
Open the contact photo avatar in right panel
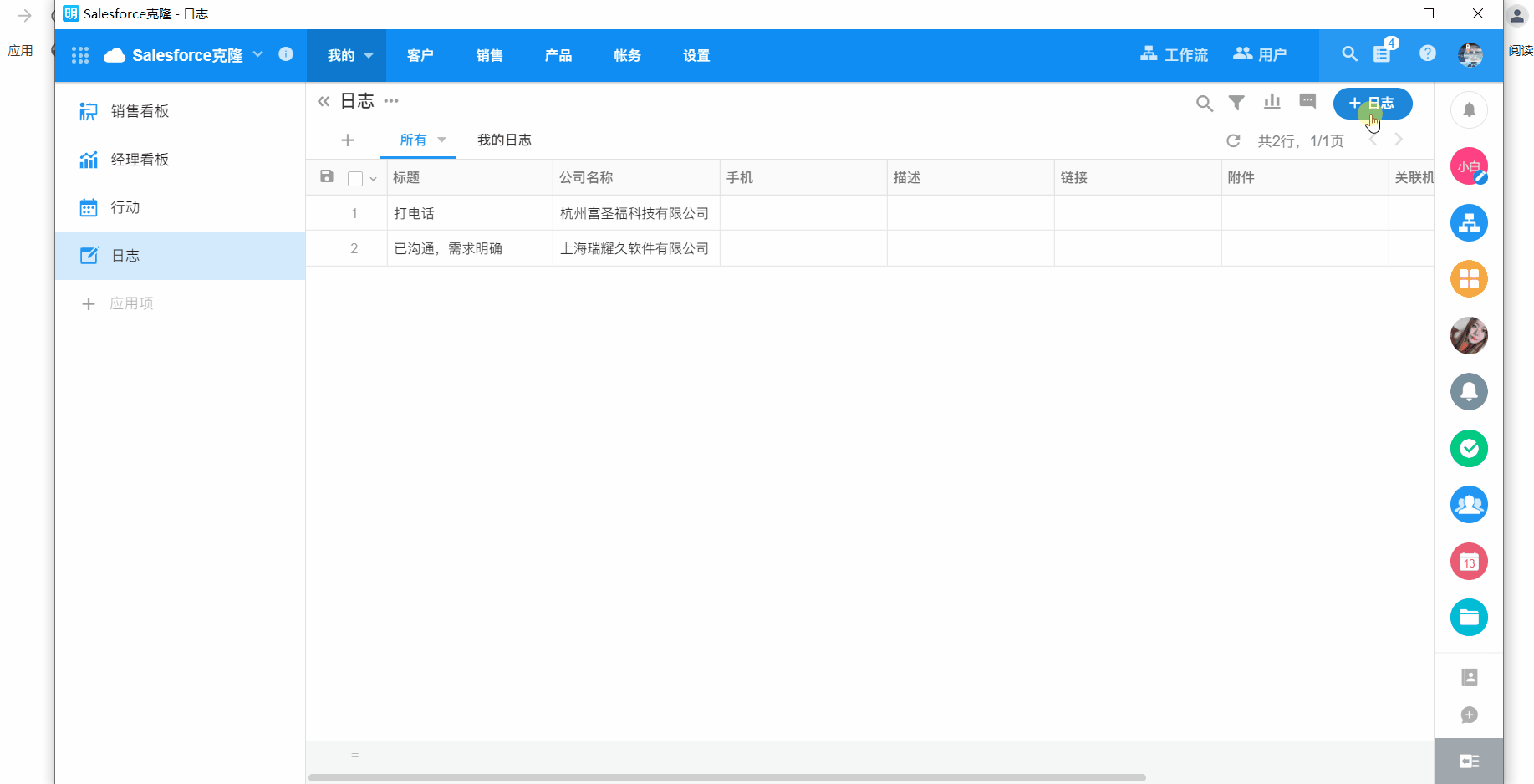[1469, 335]
